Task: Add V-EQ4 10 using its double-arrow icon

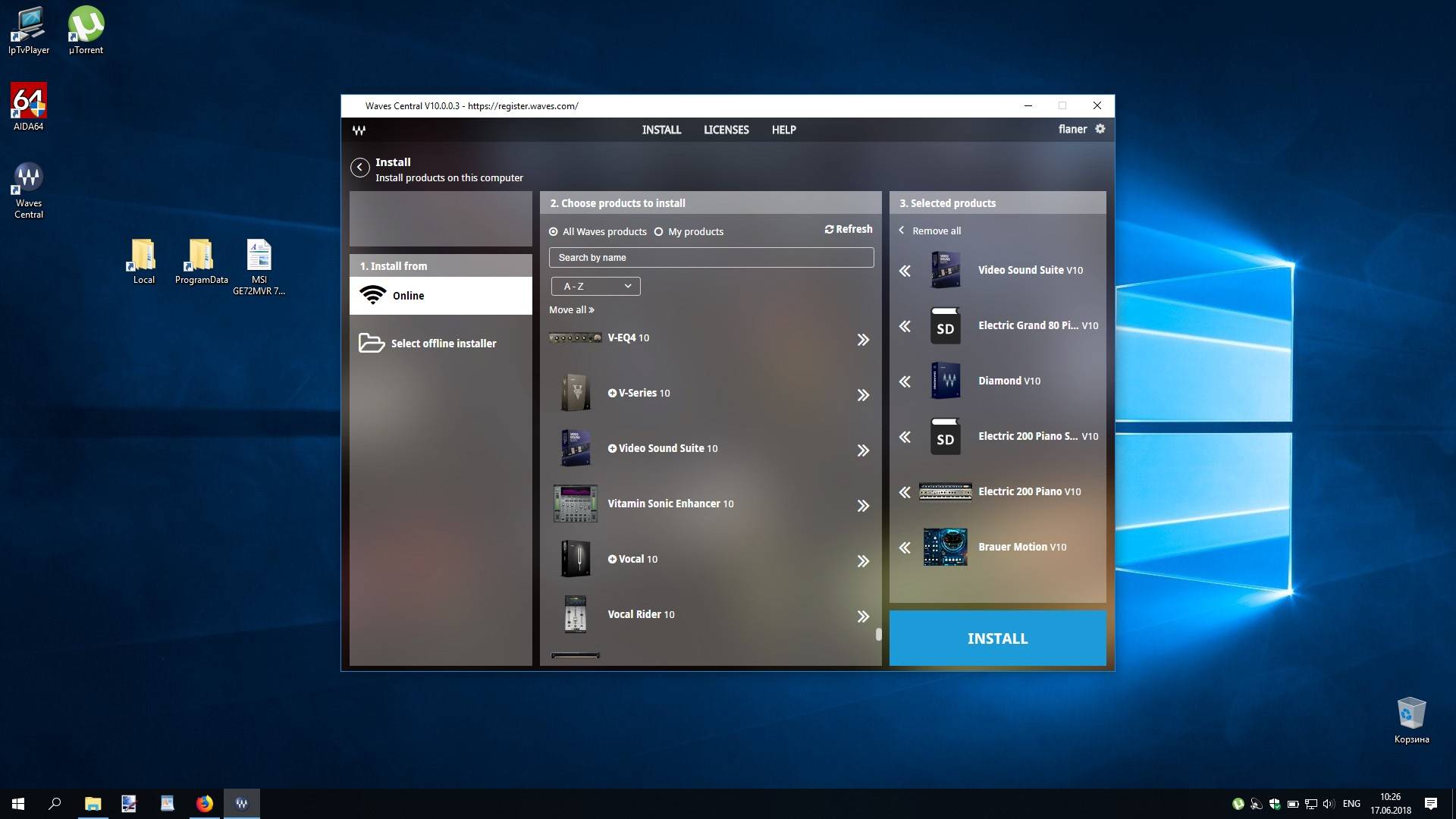Action: click(863, 340)
